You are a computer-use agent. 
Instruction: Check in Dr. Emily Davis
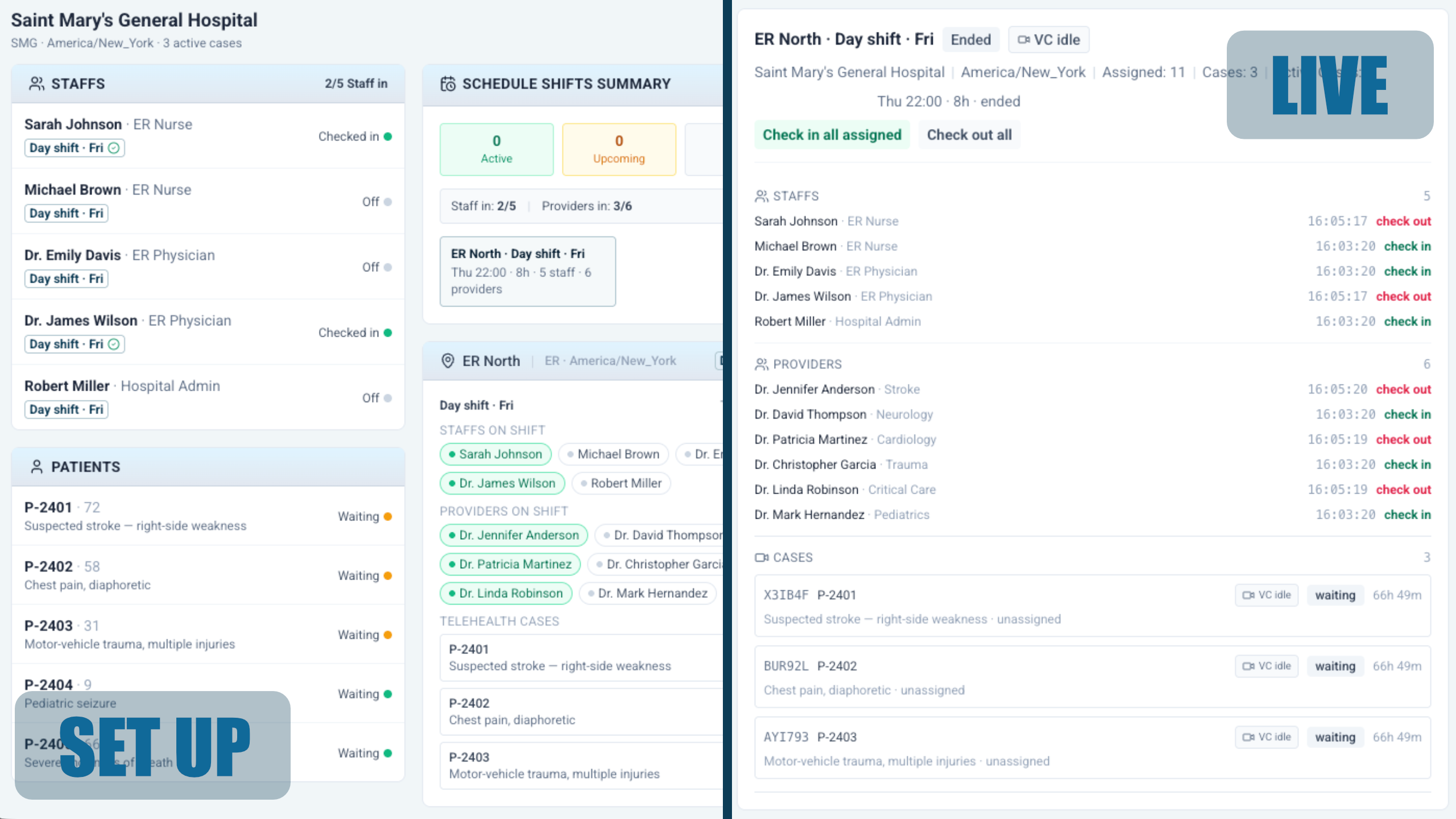click(1407, 271)
